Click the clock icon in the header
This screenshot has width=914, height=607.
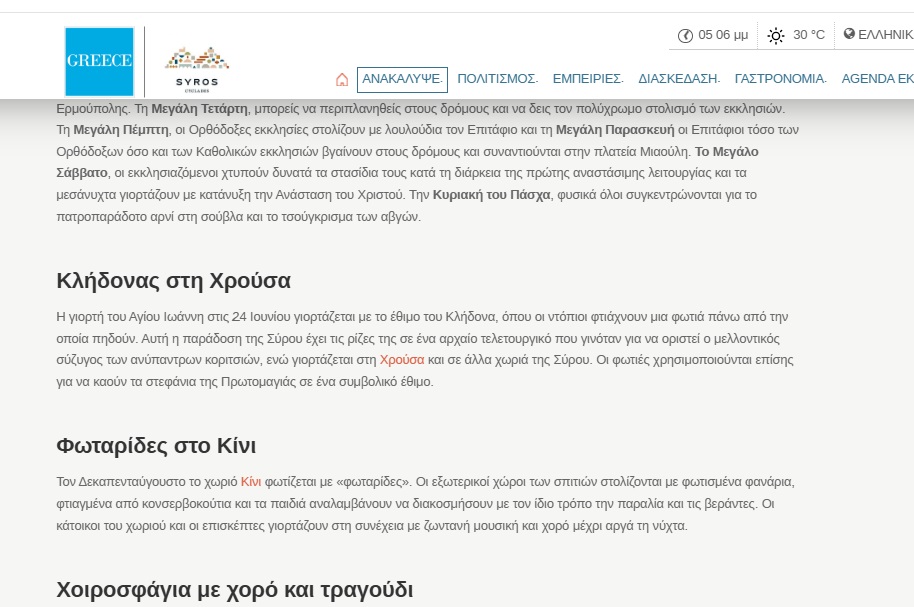(x=685, y=36)
